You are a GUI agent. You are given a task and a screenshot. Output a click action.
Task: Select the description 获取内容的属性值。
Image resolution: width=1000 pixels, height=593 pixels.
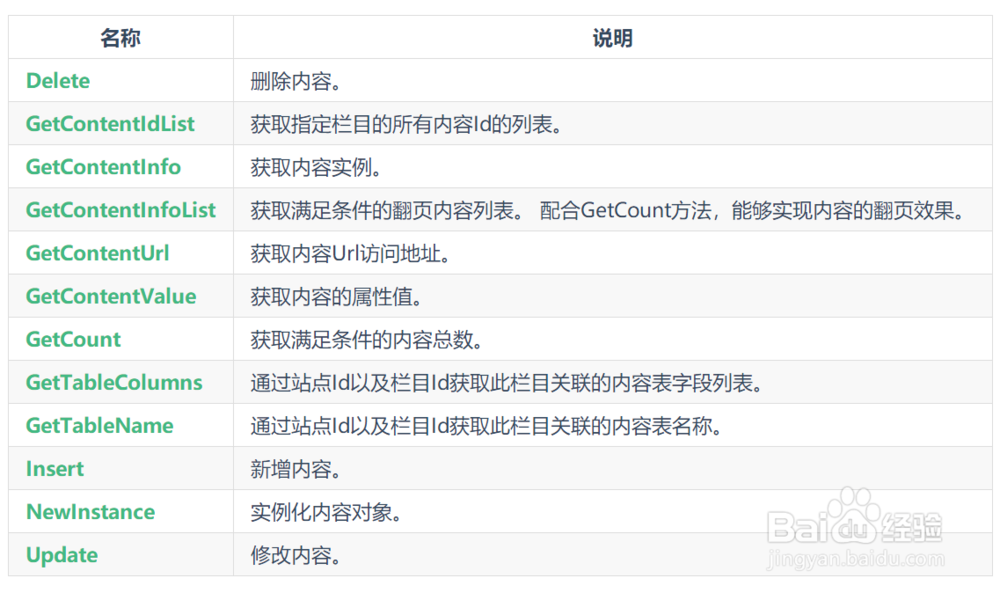337,296
